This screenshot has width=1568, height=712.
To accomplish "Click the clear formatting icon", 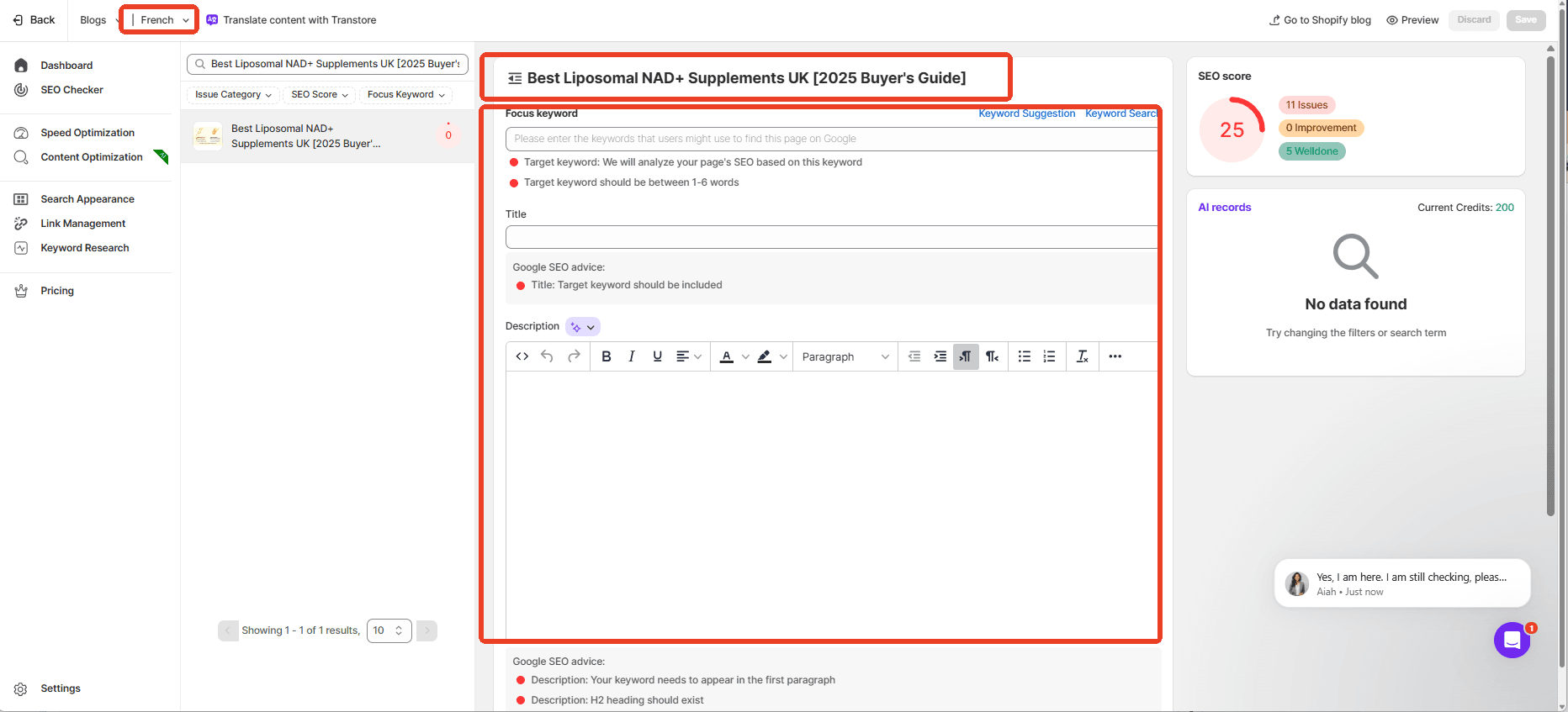I will (x=1082, y=356).
